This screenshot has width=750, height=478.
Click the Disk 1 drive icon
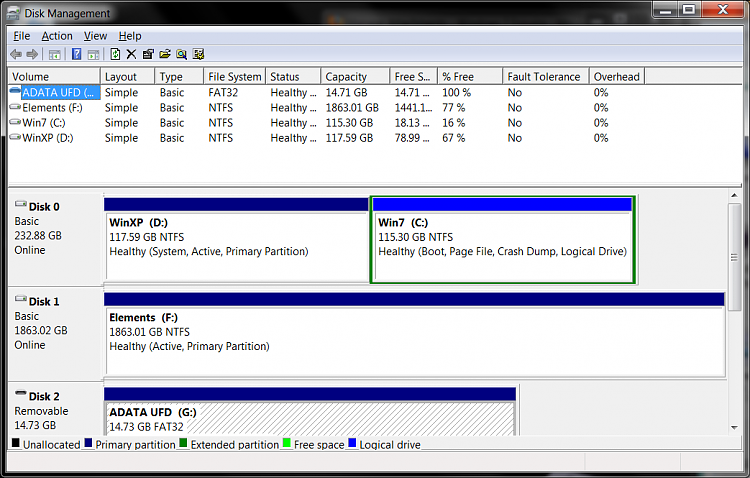point(21,299)
